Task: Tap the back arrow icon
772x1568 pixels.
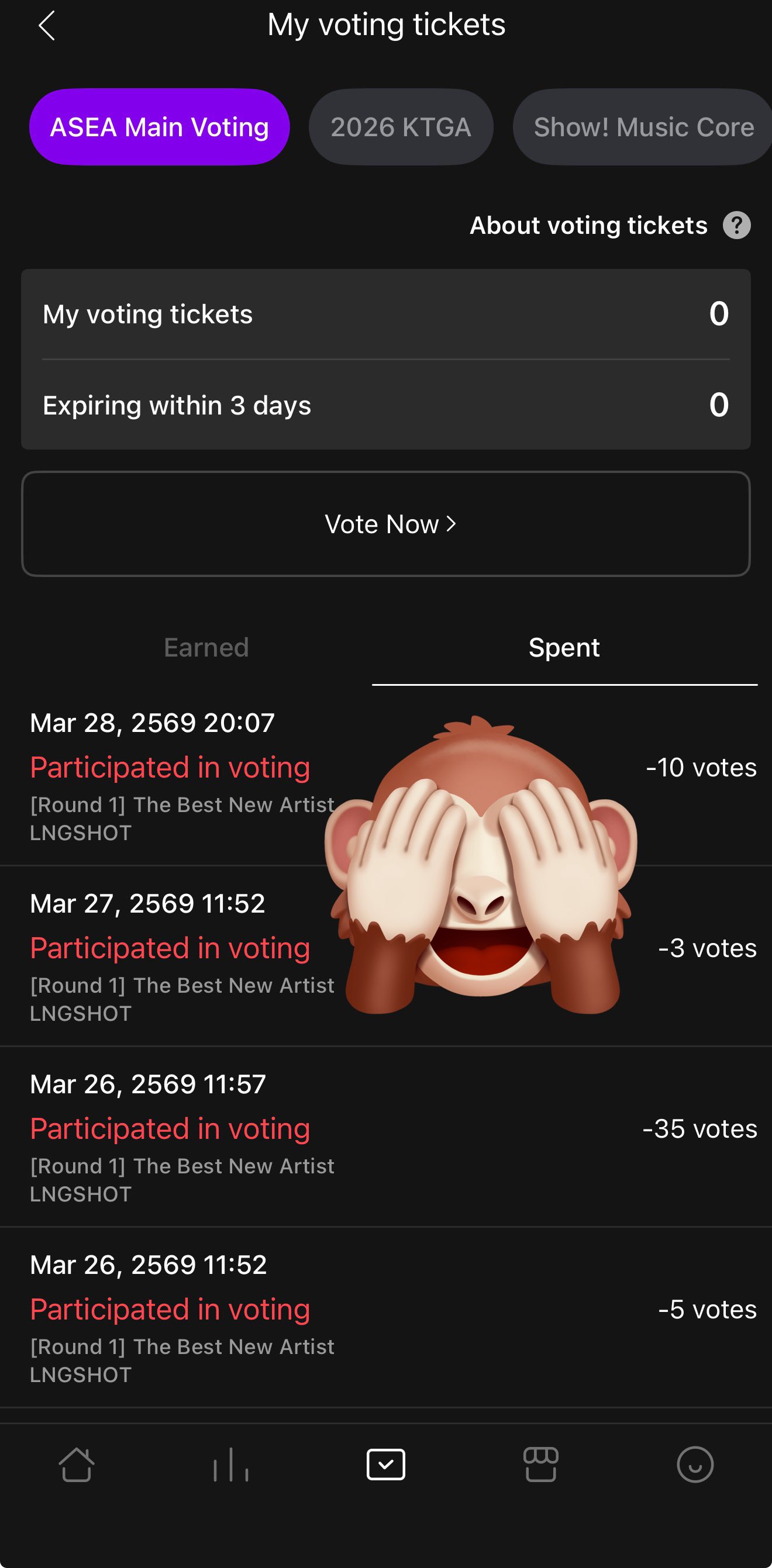Action: (x=47, y=26)
